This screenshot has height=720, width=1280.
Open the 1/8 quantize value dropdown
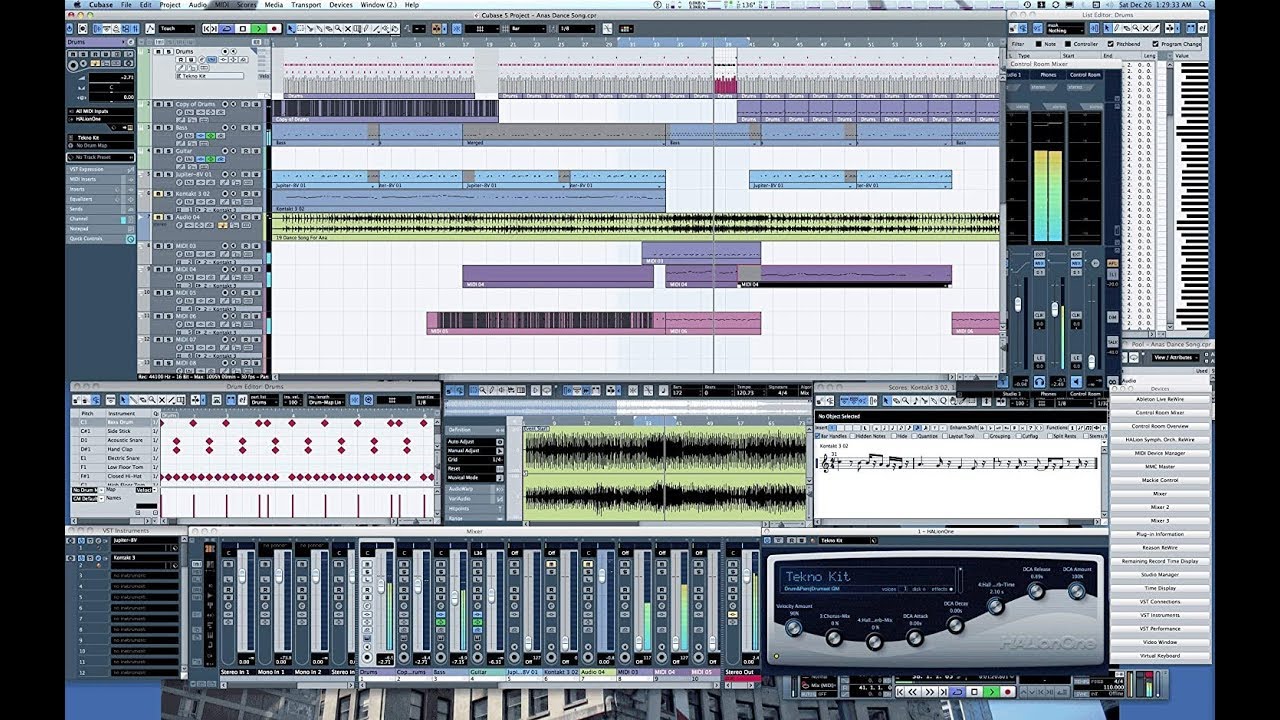(x=578, y=29)
